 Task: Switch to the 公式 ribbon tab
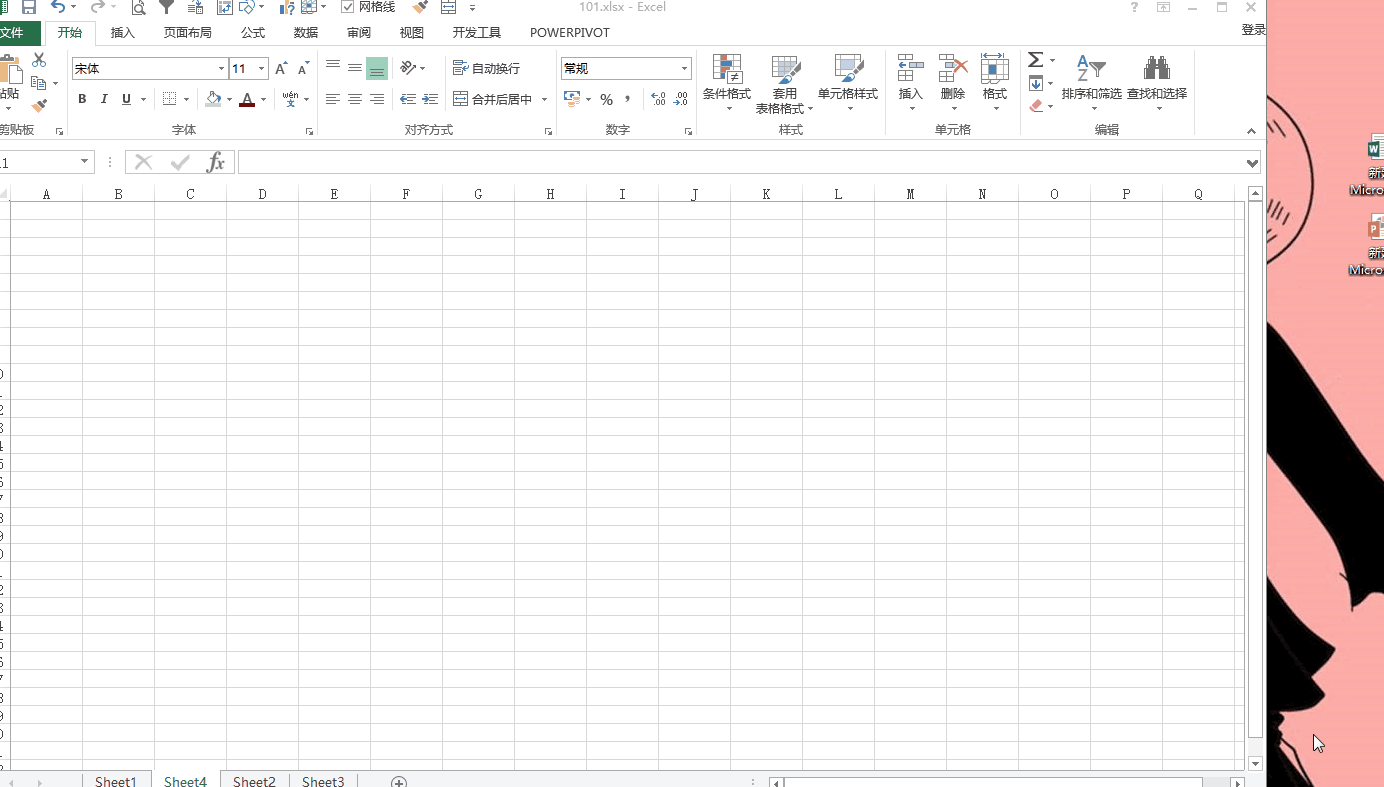[x=253, y=33]
